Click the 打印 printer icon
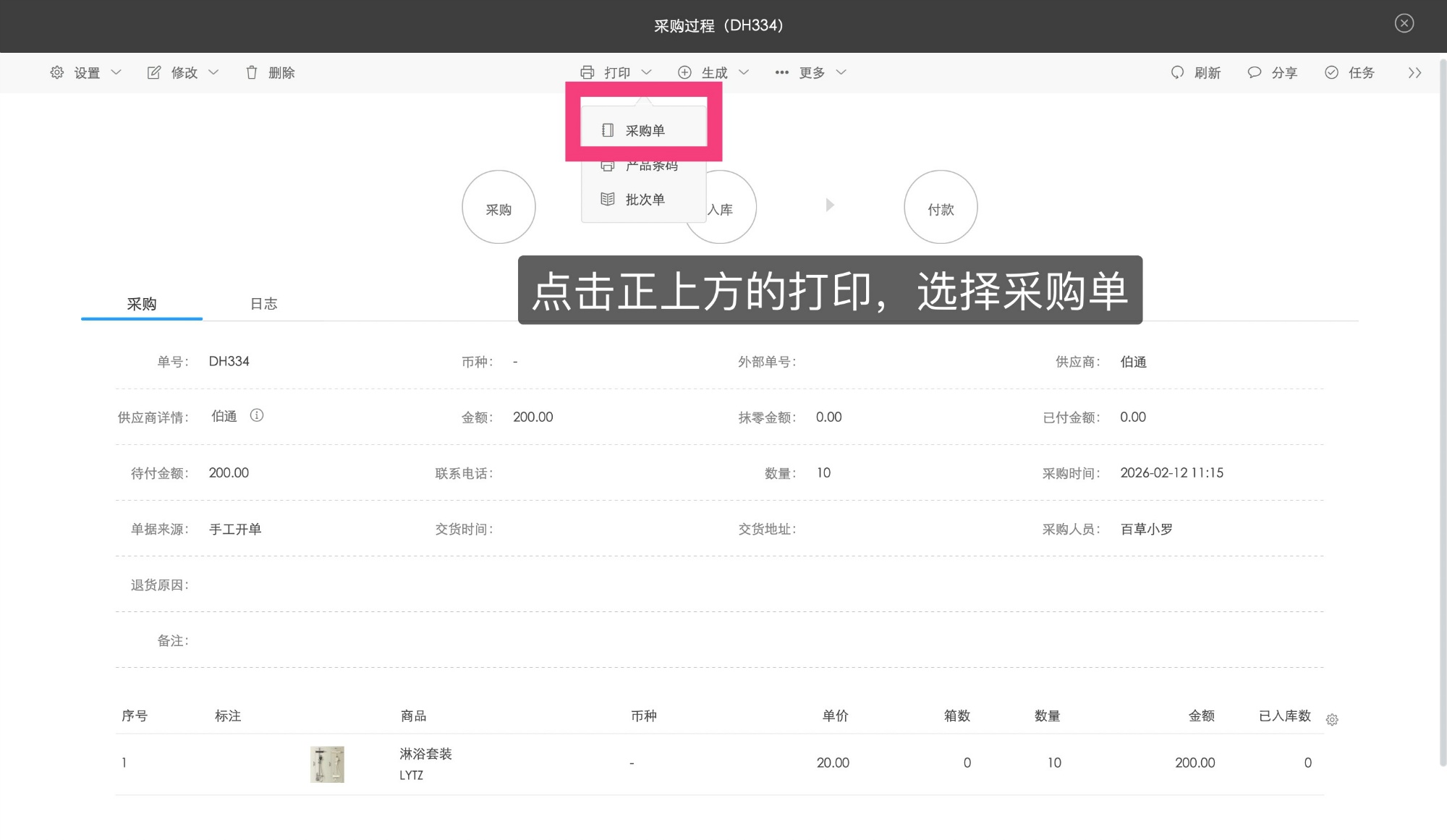Screen dimensions: 1447x840 tap(588, 72)
